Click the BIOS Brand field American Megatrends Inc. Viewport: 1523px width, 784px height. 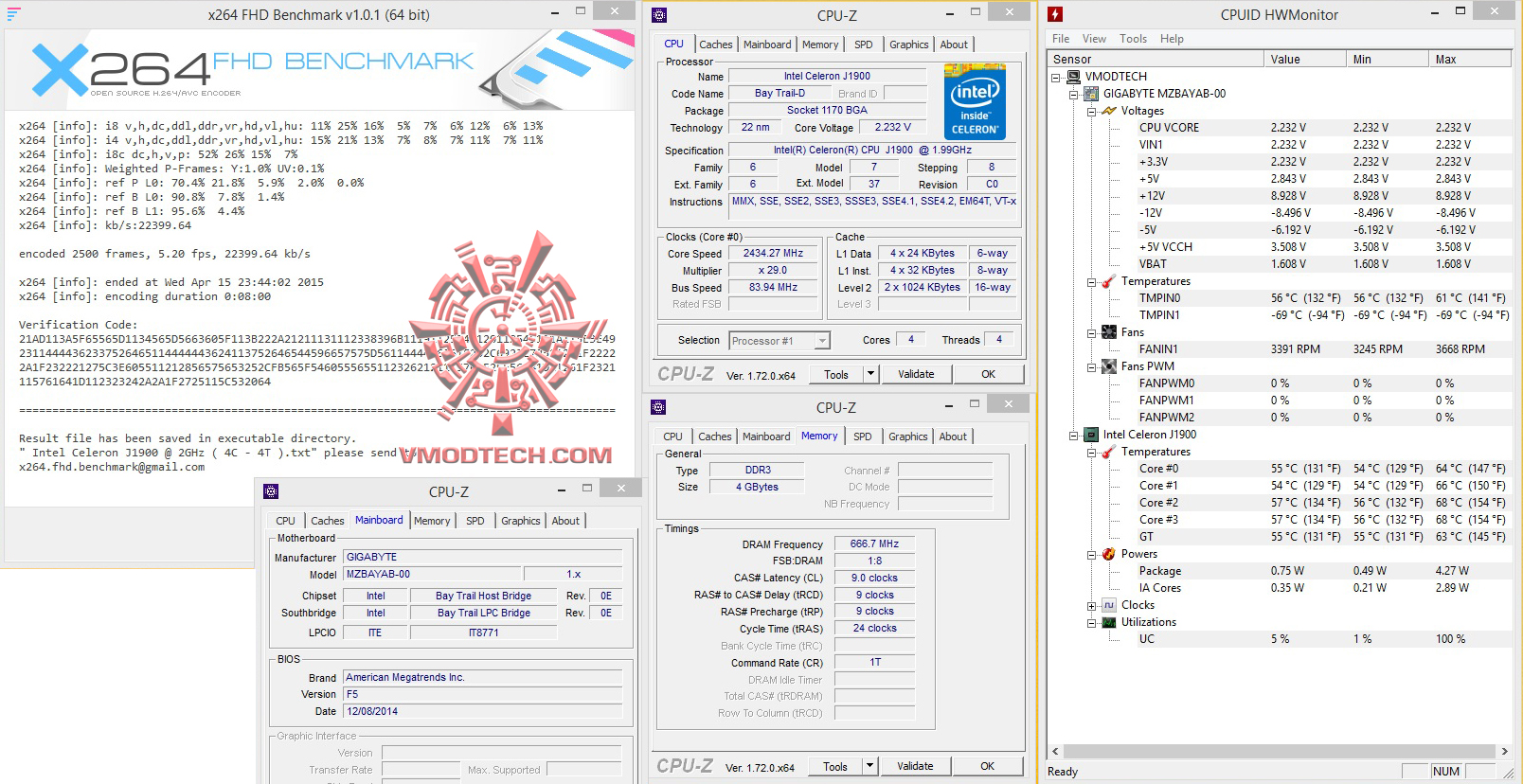pyautogui.click(x=483, y=678)
